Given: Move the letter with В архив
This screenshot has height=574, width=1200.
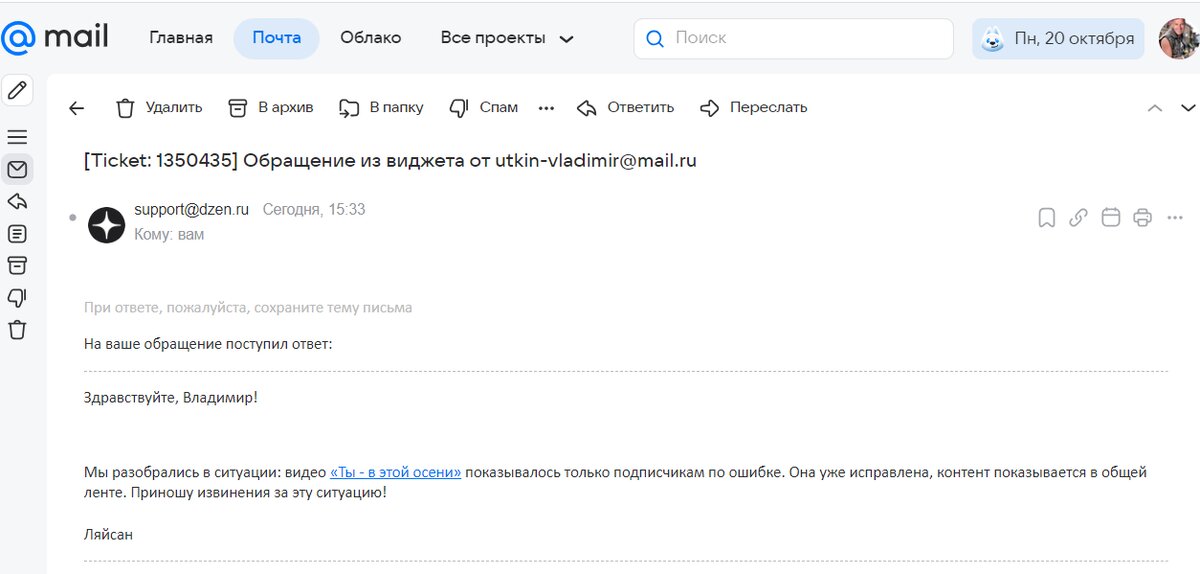Looking at the screenshot, I should pos(271,107).
